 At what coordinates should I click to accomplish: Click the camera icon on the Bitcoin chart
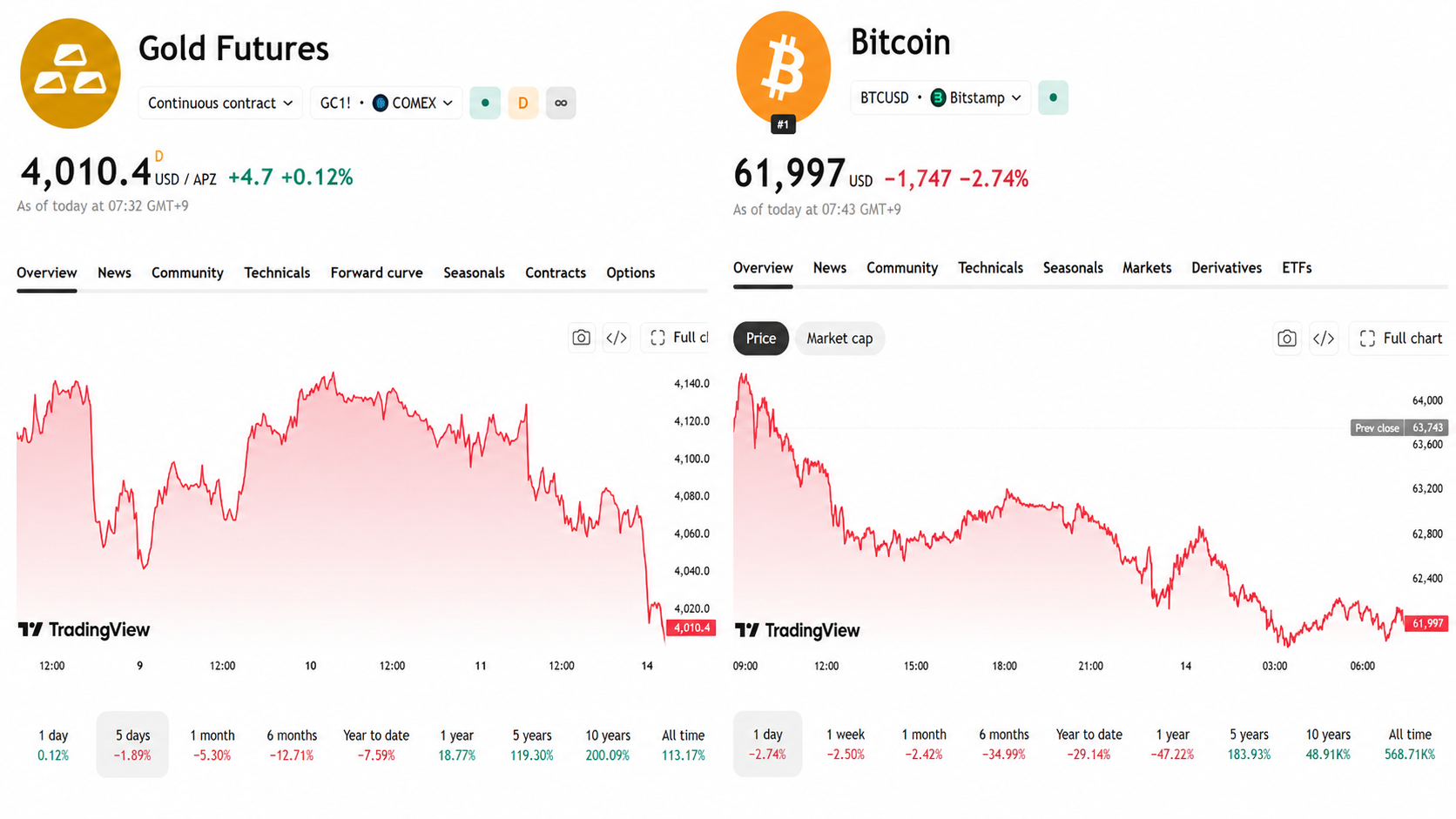[1286, 339]
